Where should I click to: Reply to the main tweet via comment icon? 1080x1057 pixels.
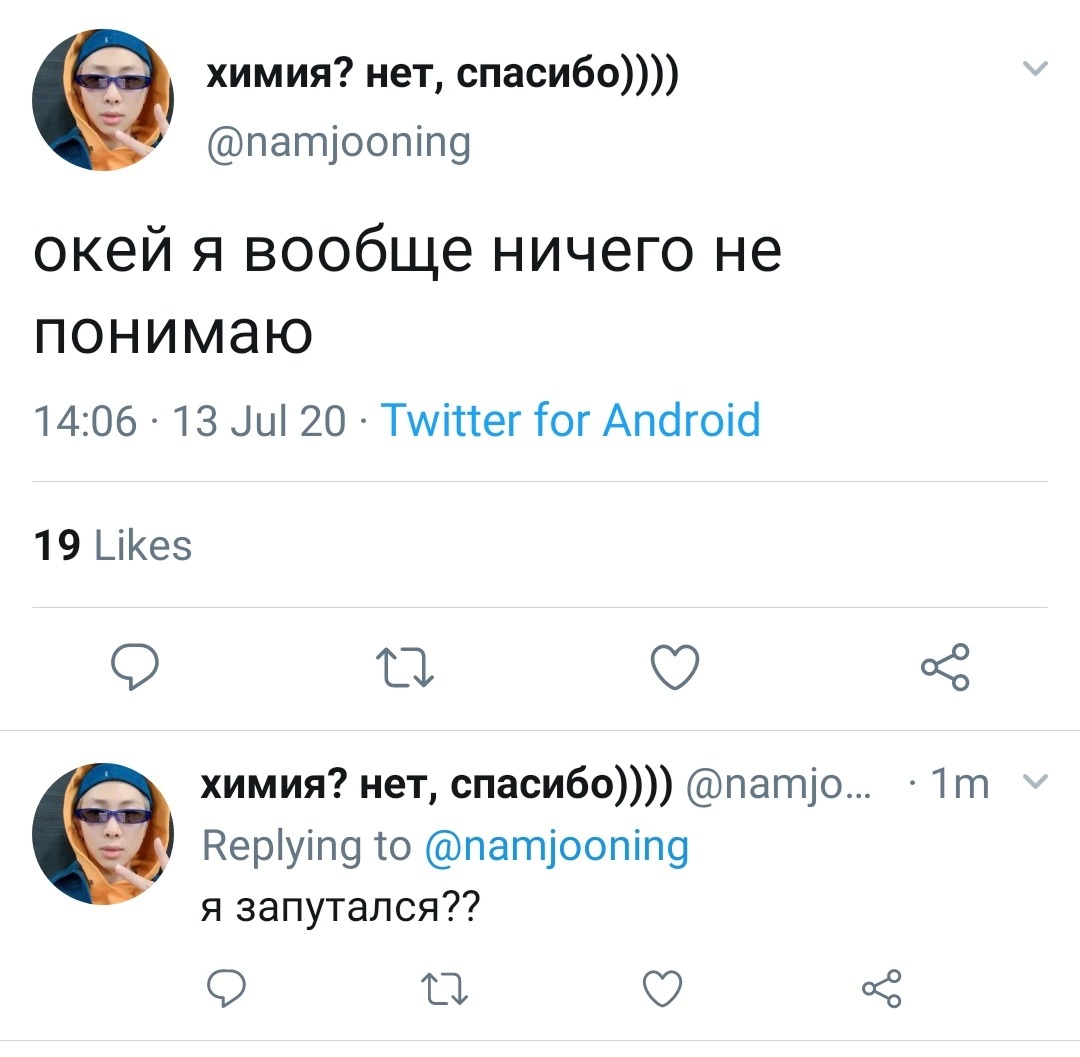pos(135,667)
